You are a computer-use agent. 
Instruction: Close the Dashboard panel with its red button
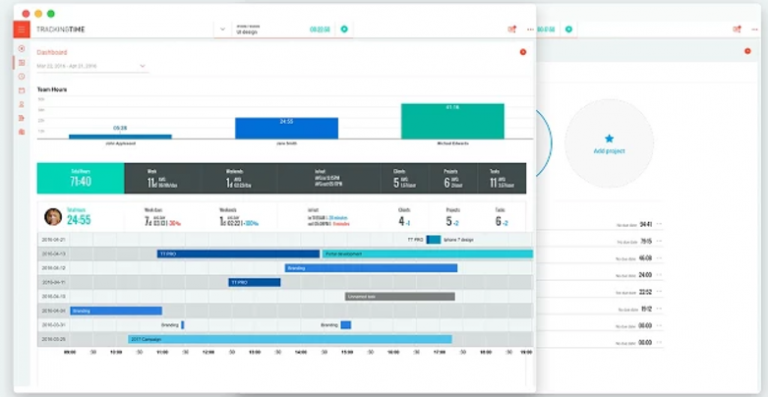click(523, 52)
